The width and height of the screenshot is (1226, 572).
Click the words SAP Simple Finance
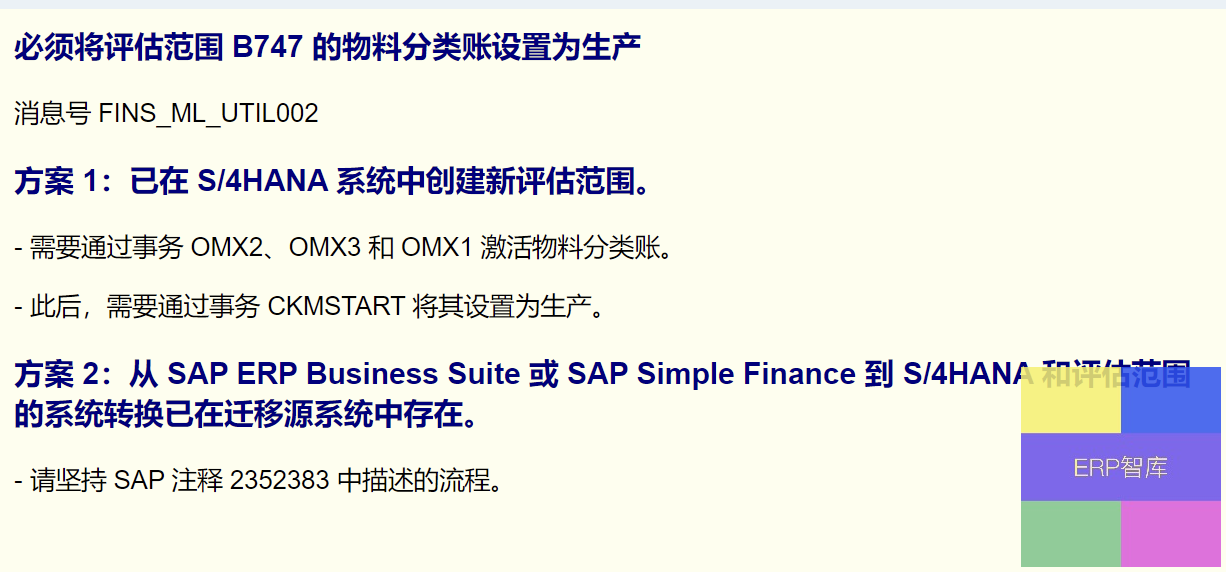[711, 374]
